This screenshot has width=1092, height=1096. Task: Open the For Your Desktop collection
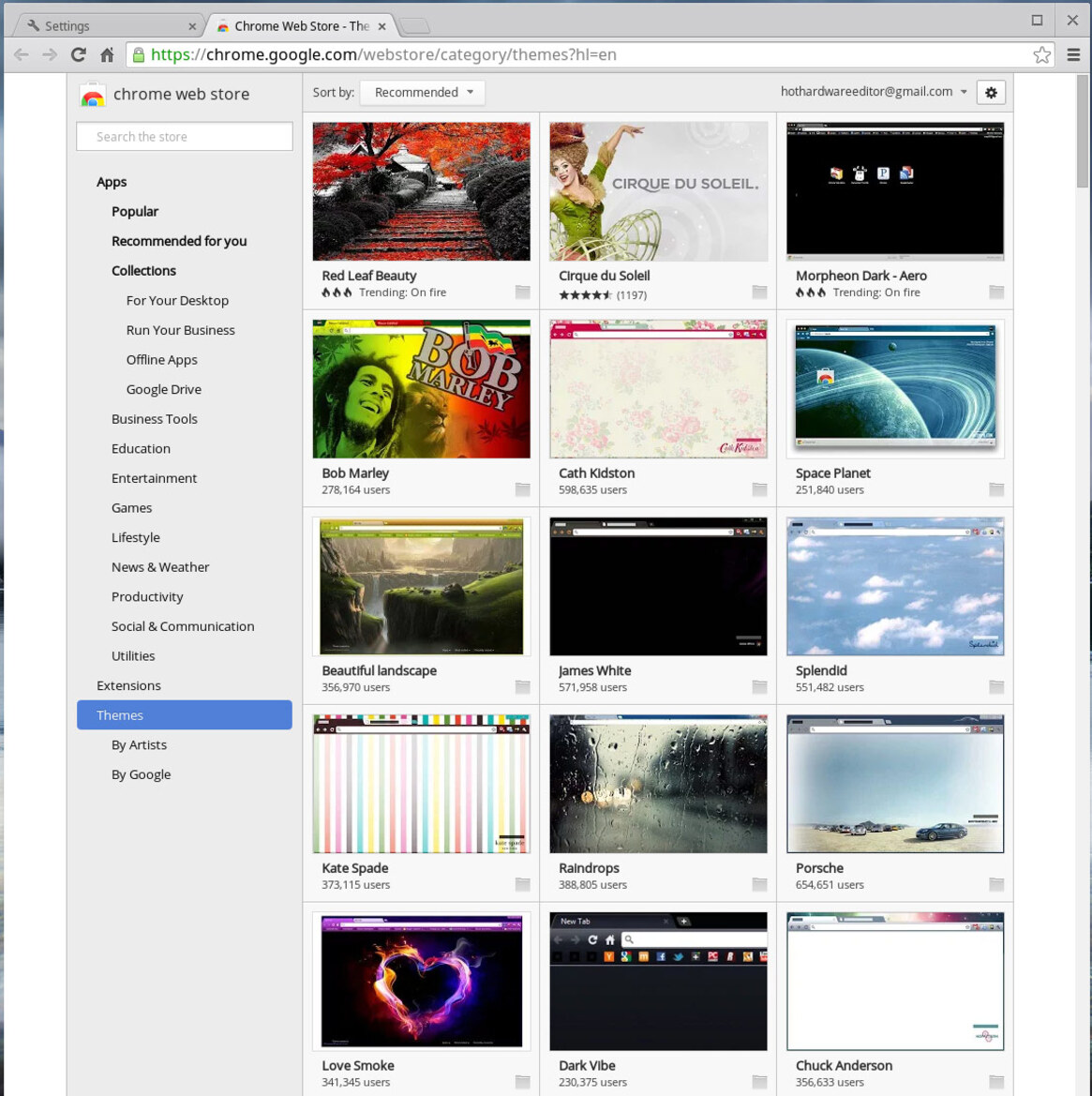177,301
